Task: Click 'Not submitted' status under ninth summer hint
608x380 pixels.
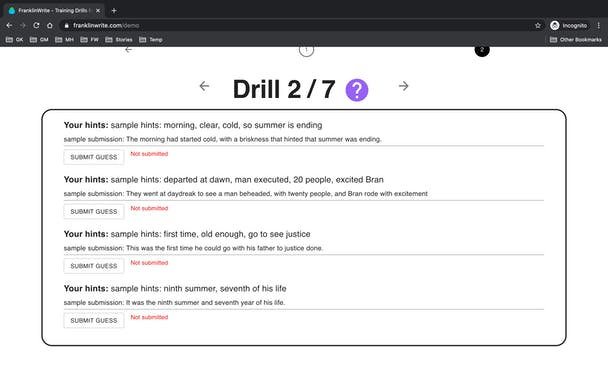Action: coord(149,317)
